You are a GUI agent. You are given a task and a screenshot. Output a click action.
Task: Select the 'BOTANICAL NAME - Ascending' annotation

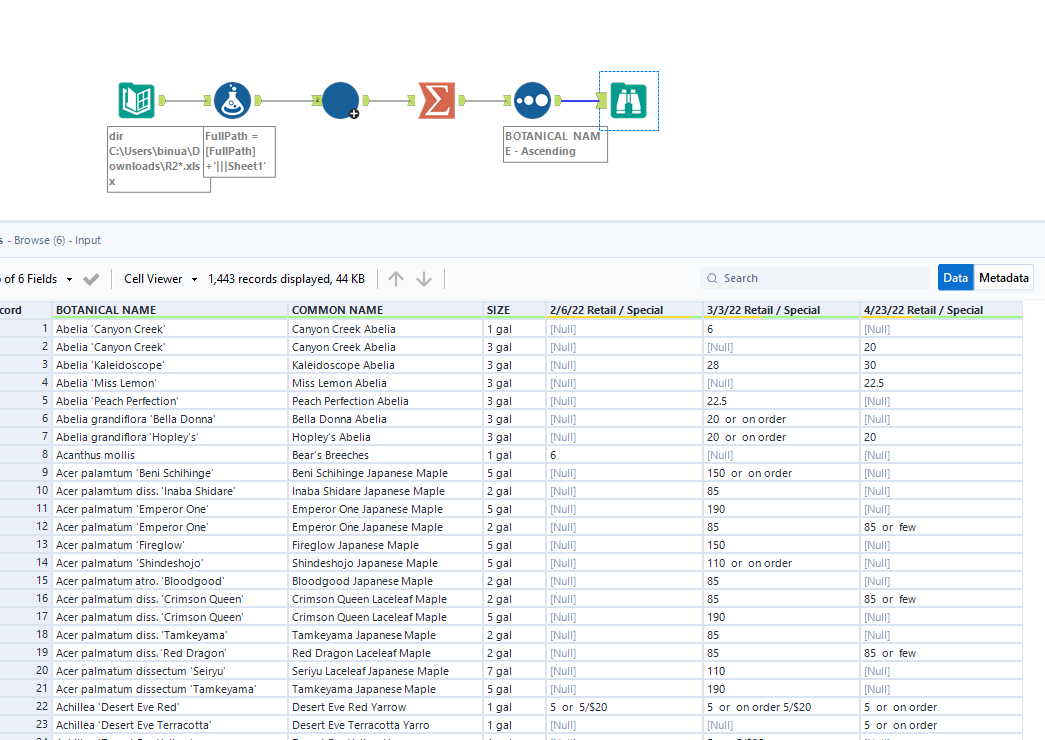click(x=554, y=142)
